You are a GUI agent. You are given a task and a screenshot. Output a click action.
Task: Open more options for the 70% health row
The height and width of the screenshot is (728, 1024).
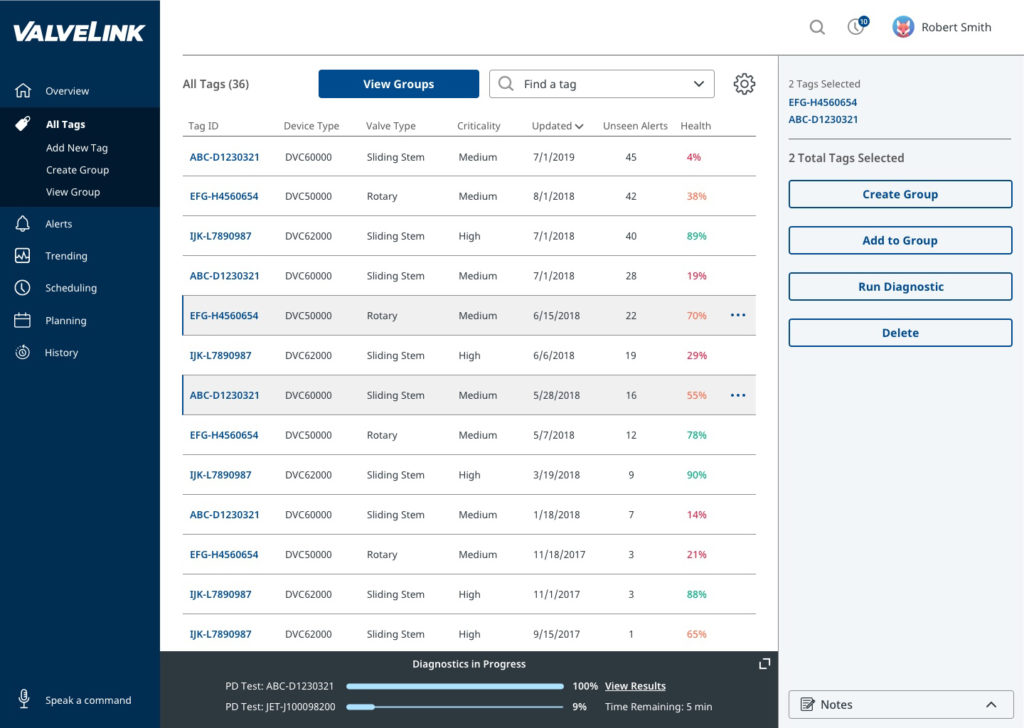pos(738,316)
